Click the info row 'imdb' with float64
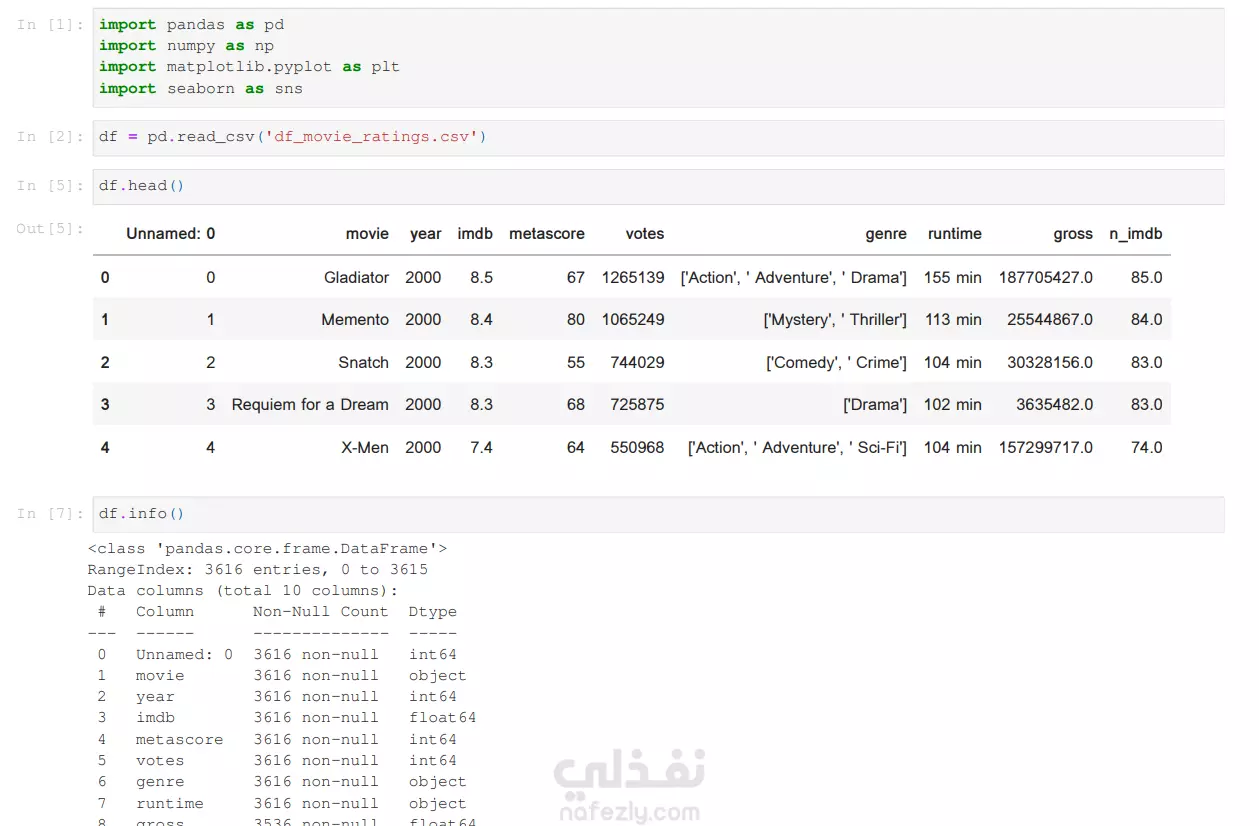The height and width of the screenshot is (826, 1259). (287, 717)
